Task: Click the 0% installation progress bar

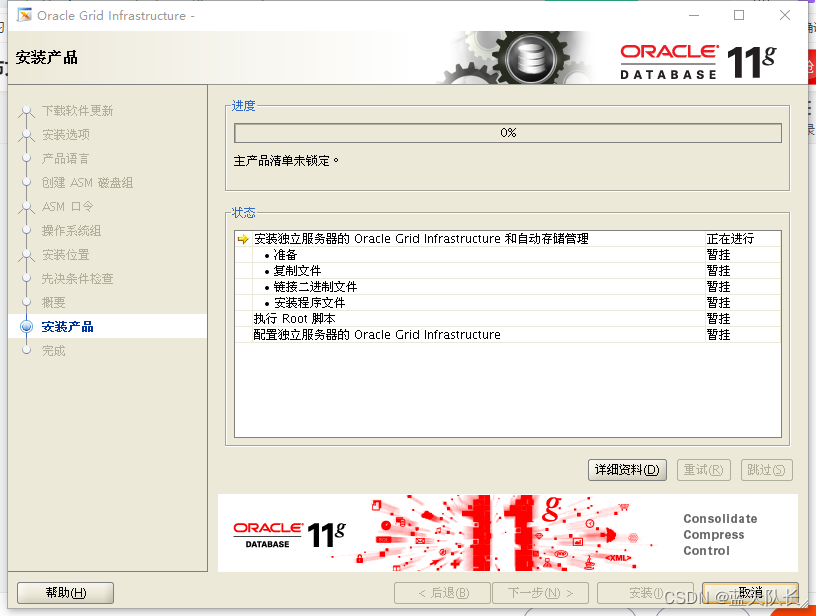Action: click(507, 133)
